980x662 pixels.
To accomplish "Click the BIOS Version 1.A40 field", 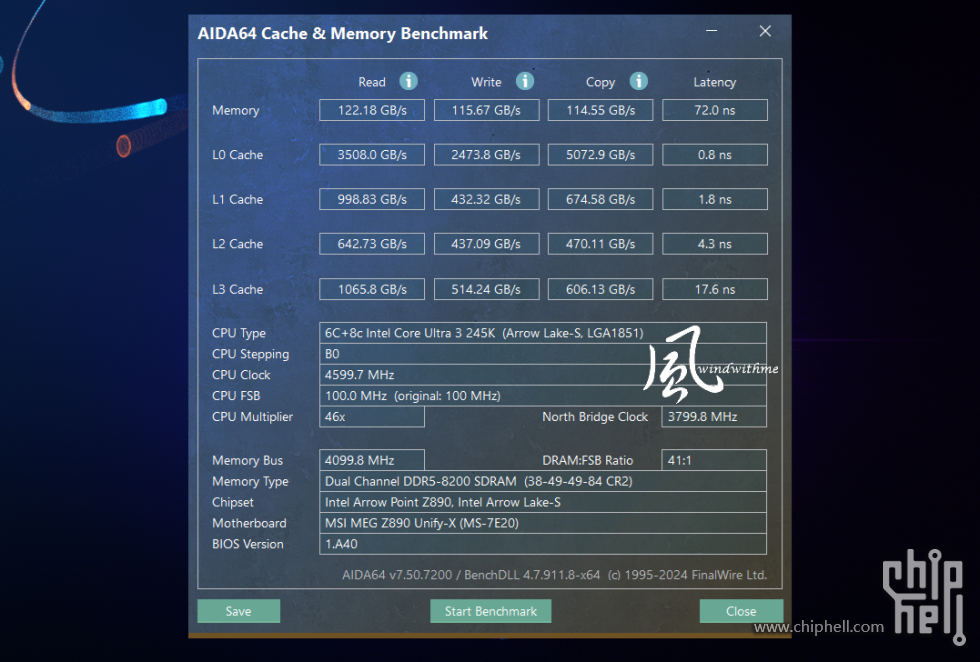I will click(x=542, y=544).
